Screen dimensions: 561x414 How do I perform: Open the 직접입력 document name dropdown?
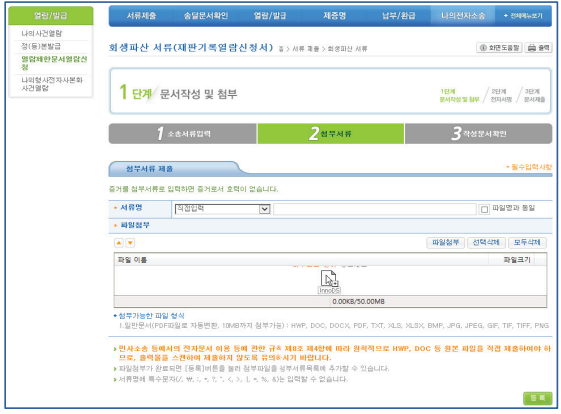pyautogui.click(x=222, y=209)
